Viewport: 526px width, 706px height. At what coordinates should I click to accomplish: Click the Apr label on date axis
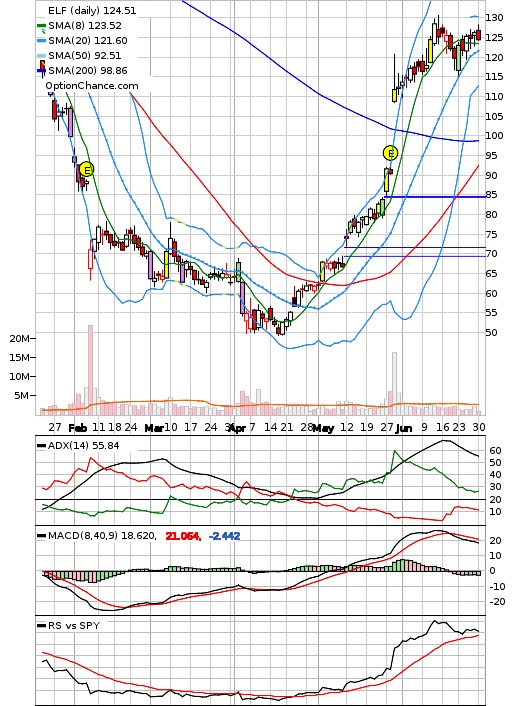[237, 428]
